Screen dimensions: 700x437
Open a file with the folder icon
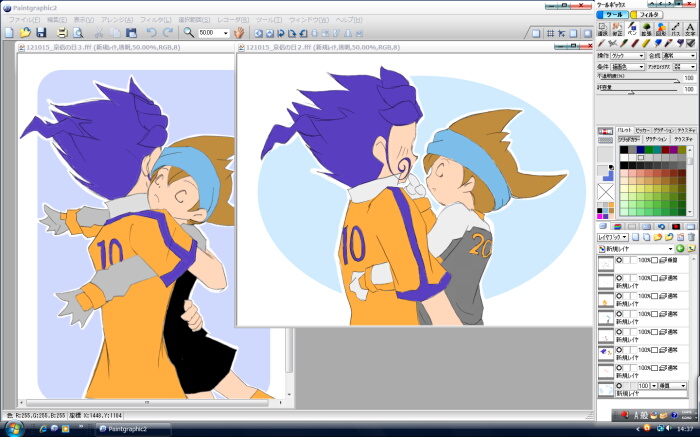pyautogui.click(x=25, y=33)
